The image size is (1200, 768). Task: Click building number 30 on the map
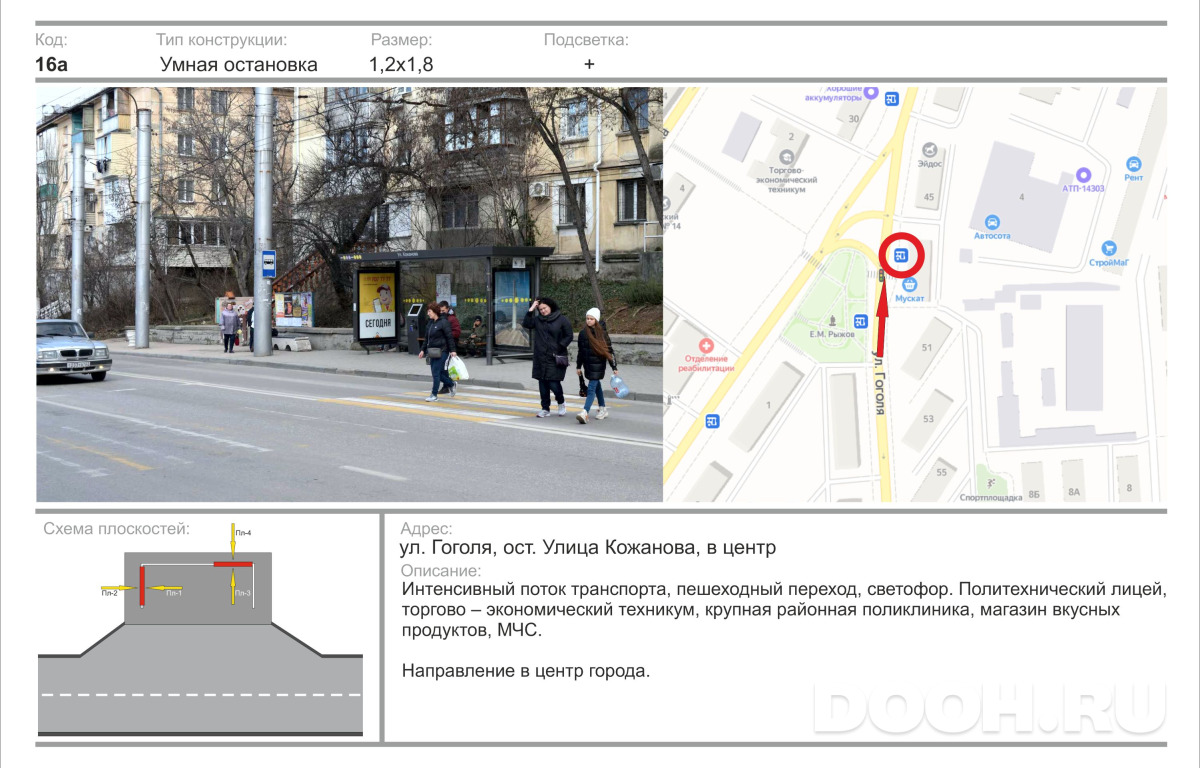click(853, 118)
